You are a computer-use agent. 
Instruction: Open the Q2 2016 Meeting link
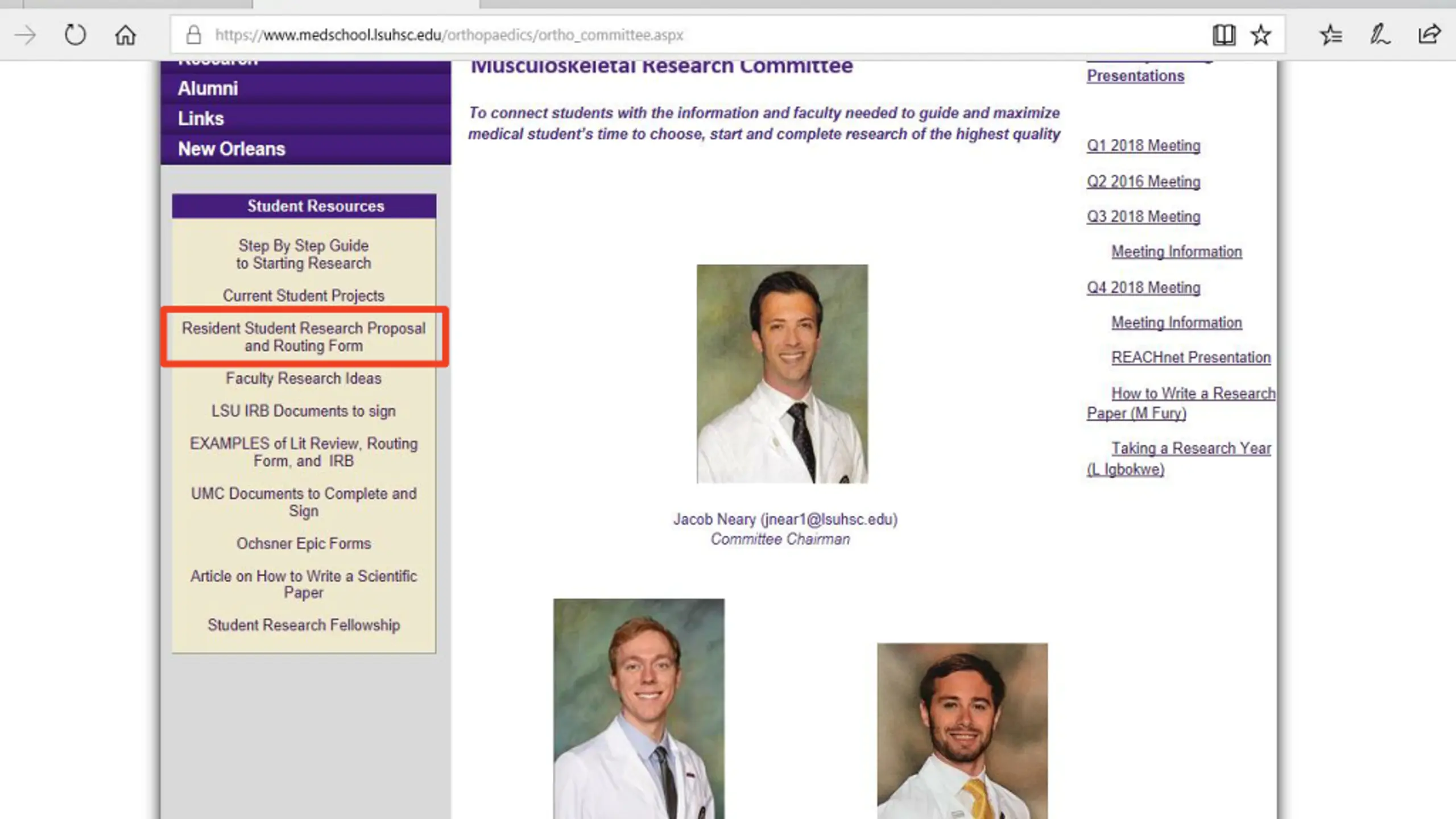1143,181
